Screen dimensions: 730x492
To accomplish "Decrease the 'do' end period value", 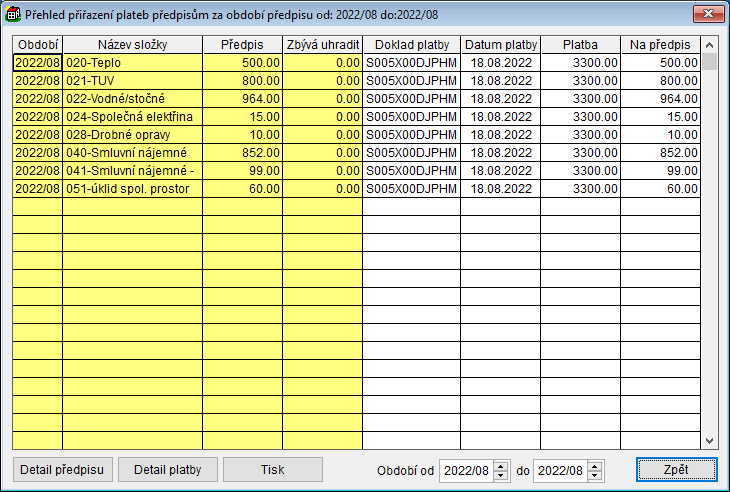I will [x=595, y=475].
